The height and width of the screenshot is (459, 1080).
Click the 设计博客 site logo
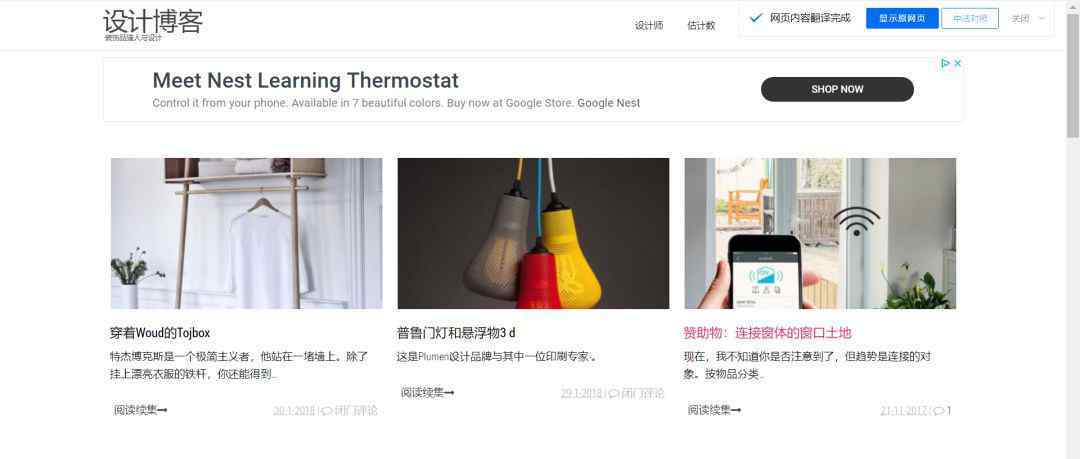tap(153, 23)
